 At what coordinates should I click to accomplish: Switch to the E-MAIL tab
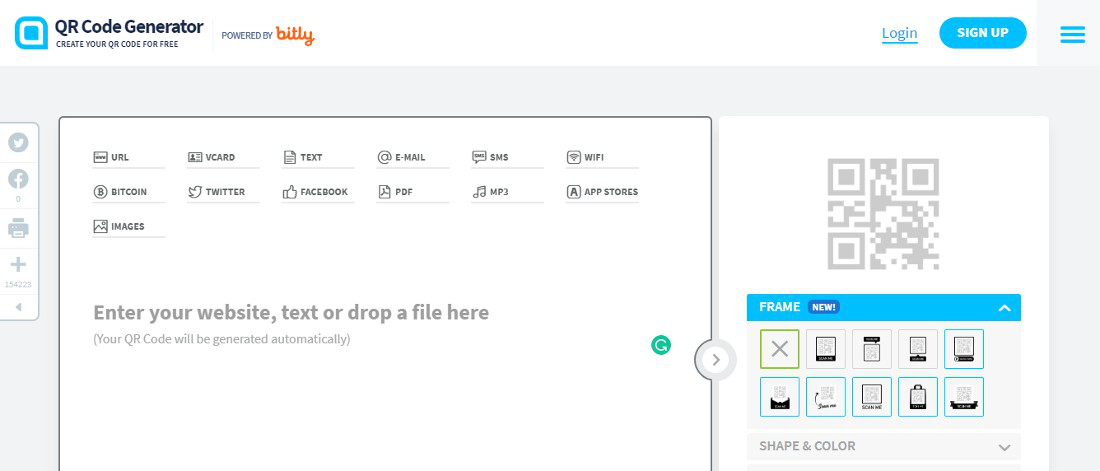[x=412, y=157]
